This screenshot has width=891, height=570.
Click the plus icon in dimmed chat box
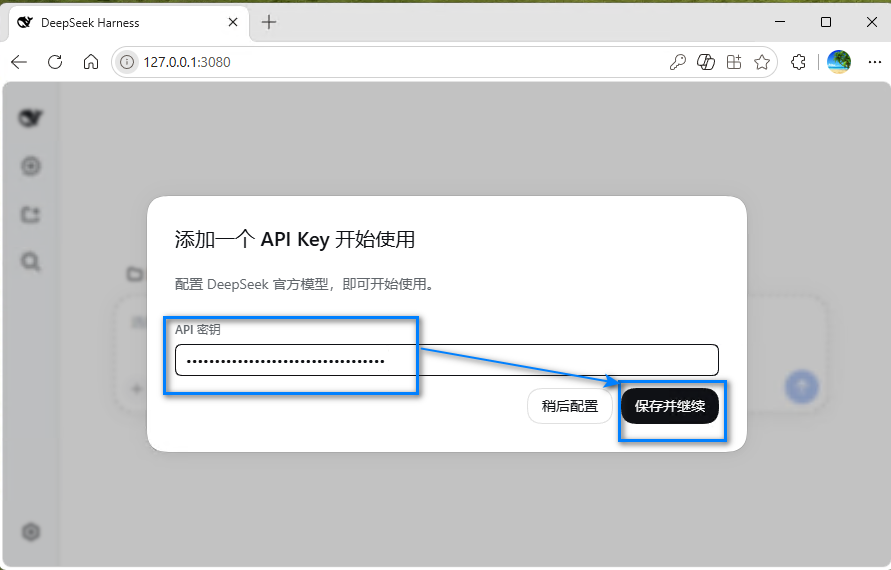136,389
